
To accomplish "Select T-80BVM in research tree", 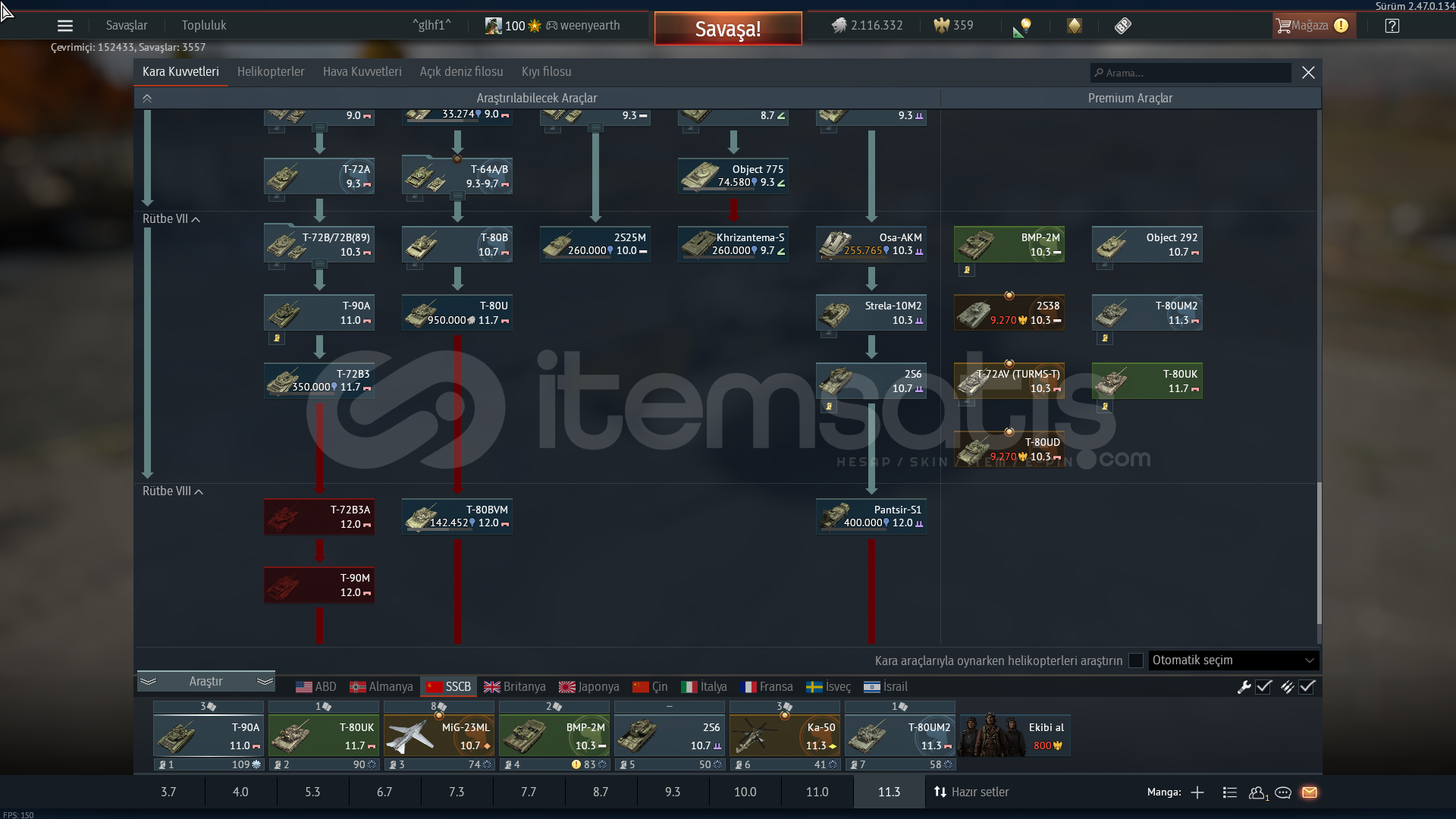I will (457, 516).
